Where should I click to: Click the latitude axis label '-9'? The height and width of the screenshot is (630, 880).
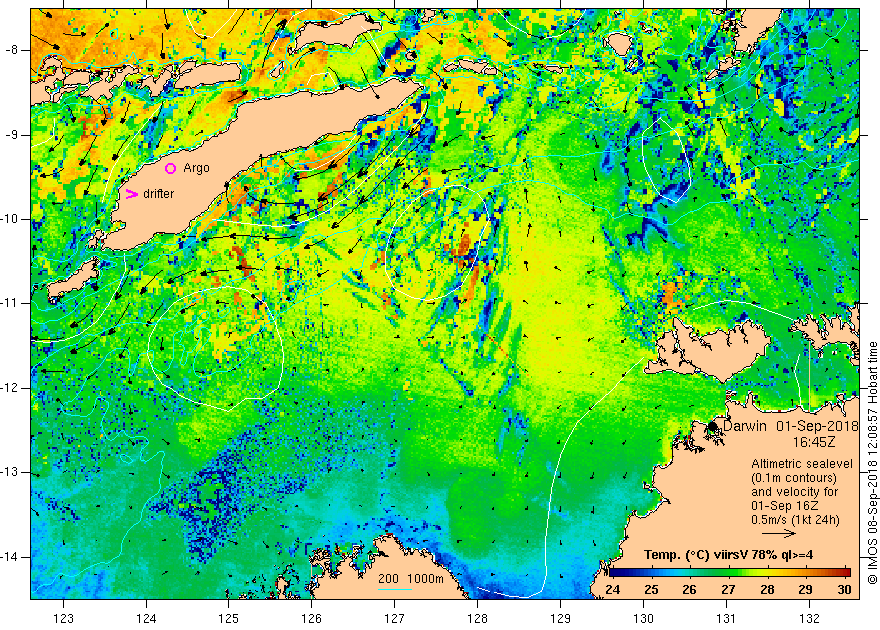coord(12,135)
